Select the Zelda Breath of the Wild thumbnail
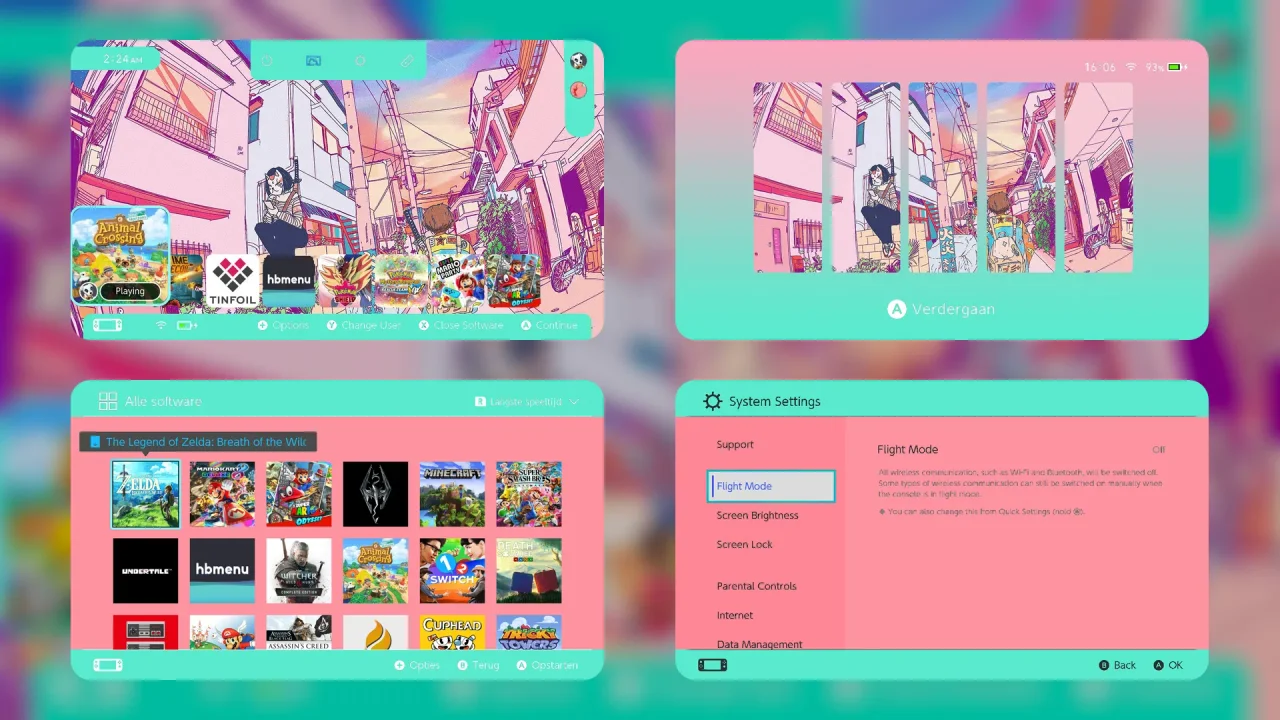The height and width of the screenshot is (720, 1280). click(x=146, y=494)
